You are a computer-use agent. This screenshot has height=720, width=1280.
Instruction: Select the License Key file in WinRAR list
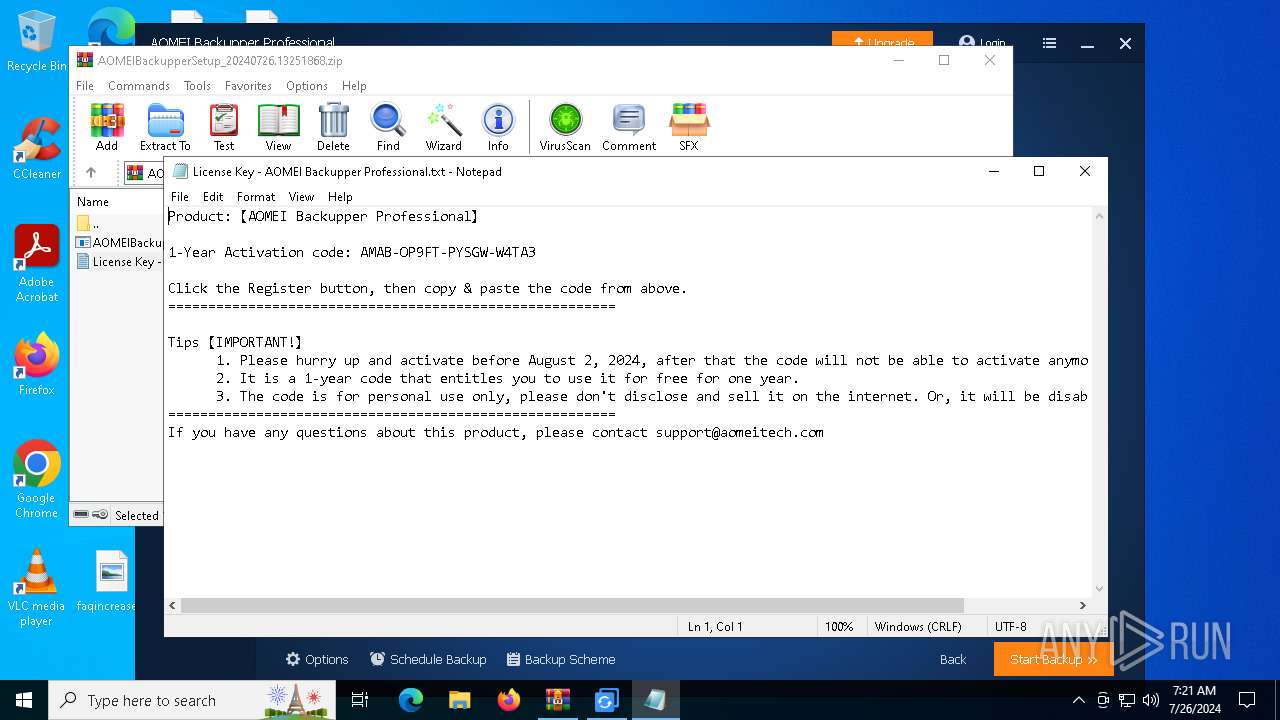click(118, 261)
